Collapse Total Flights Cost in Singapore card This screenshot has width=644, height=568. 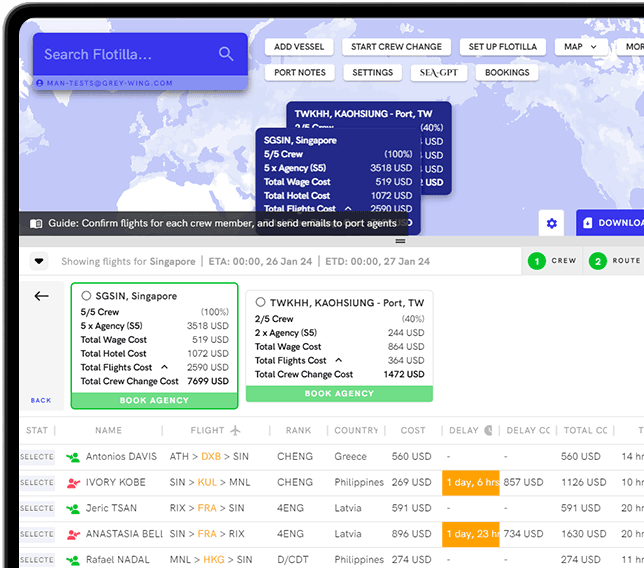click(164, 367)
